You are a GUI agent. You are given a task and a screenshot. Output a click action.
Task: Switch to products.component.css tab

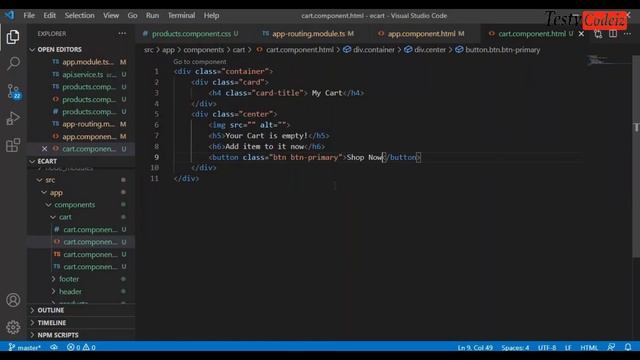190,34
